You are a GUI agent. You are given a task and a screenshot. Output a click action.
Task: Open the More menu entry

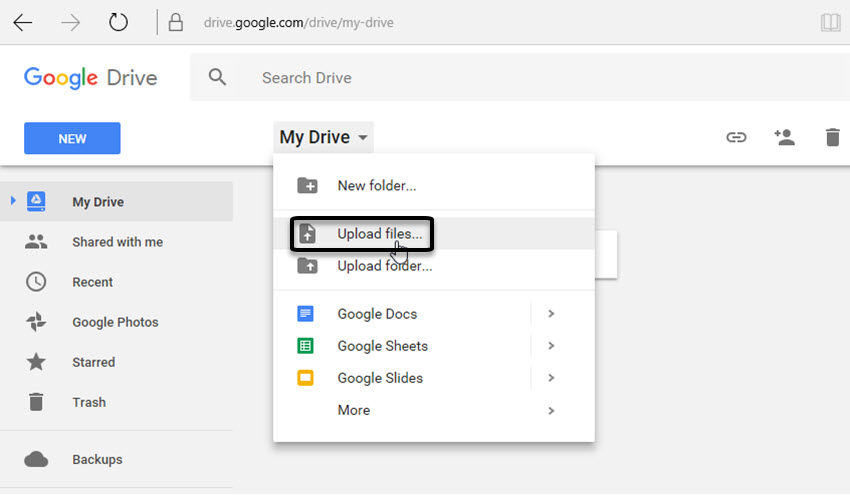434,410
